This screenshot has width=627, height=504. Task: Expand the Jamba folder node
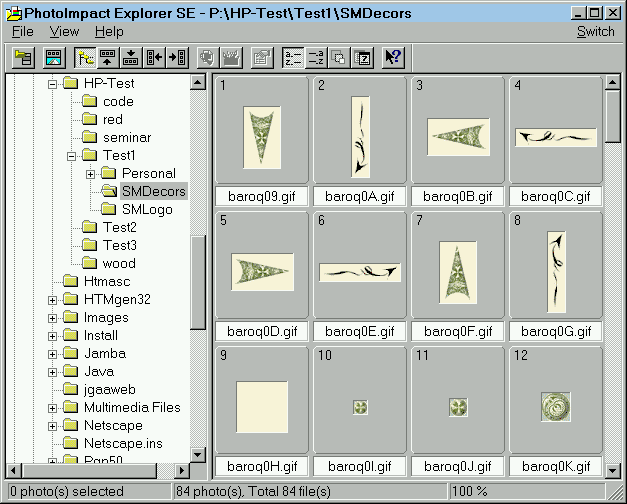click(52, 354)
